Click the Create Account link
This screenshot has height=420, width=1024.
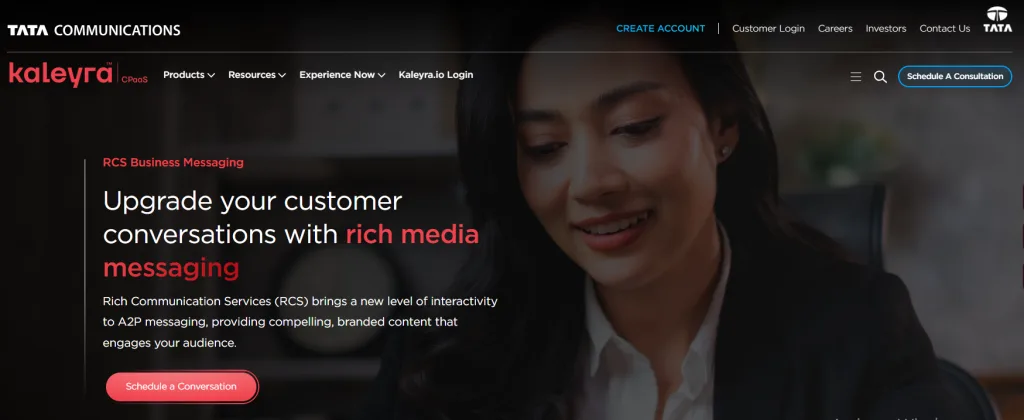(x=660, y=29)
